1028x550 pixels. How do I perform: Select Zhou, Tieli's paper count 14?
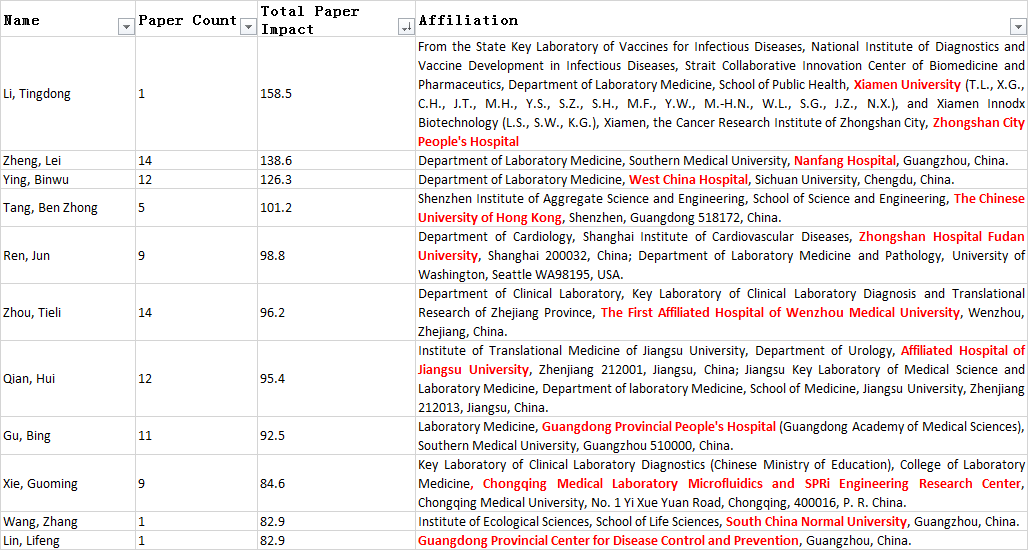pyautogui.click(x=197, y=313)
